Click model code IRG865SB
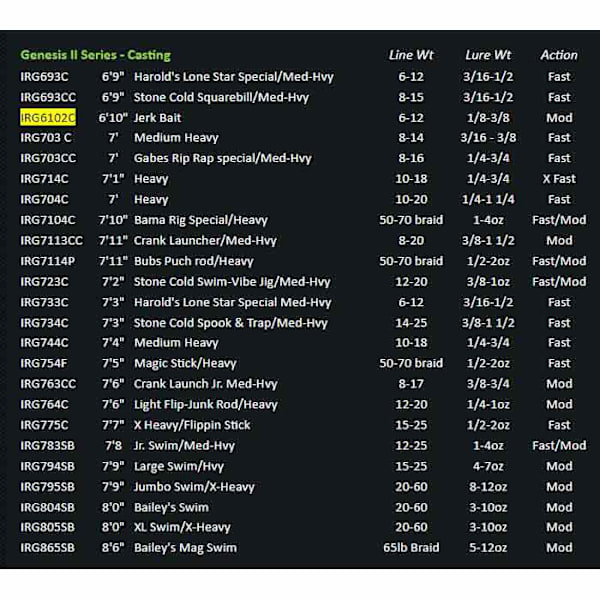Viewport: 600px width, 600px height. [48, 548]
